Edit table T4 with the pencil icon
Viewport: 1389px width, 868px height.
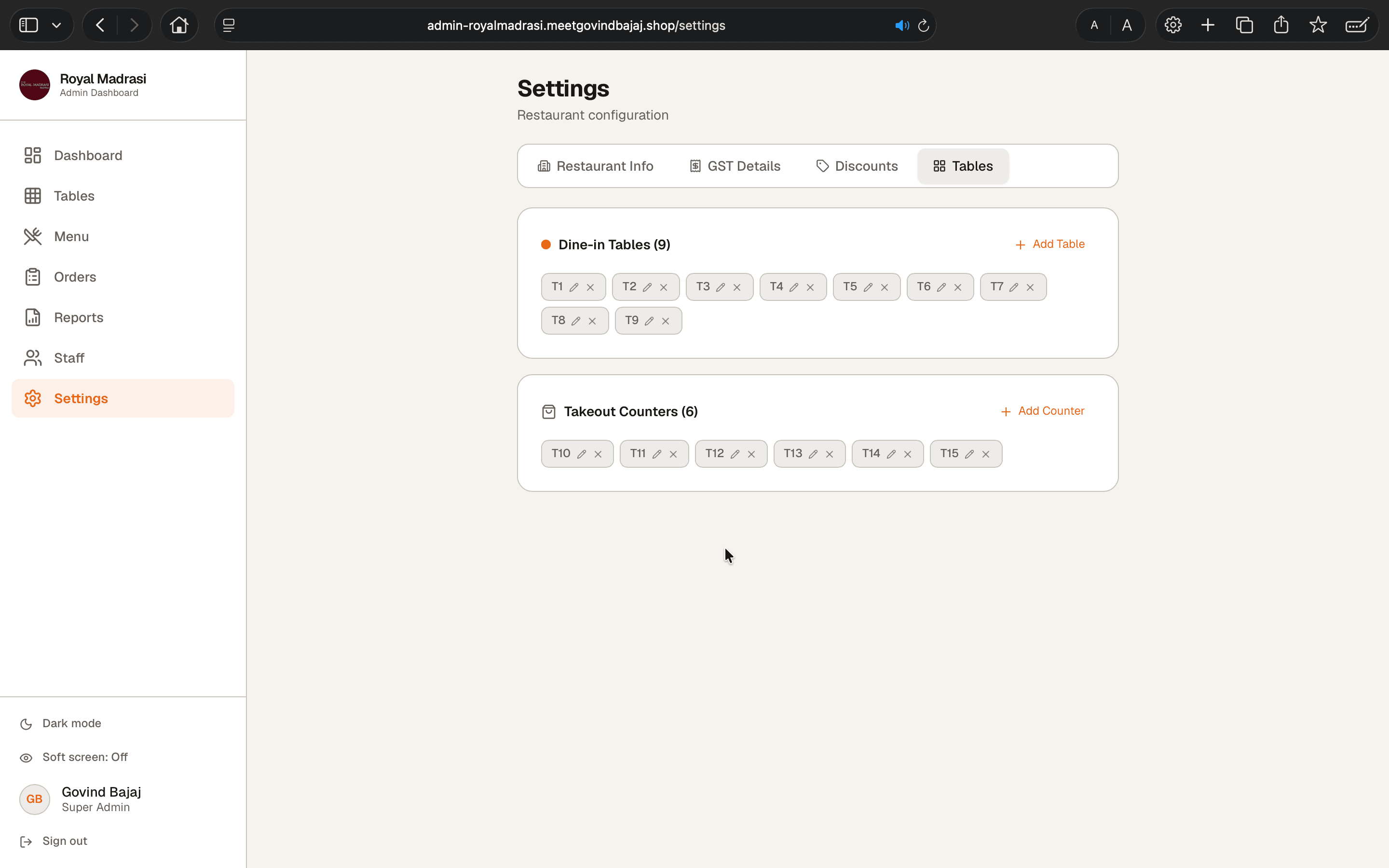pos(794,287)
